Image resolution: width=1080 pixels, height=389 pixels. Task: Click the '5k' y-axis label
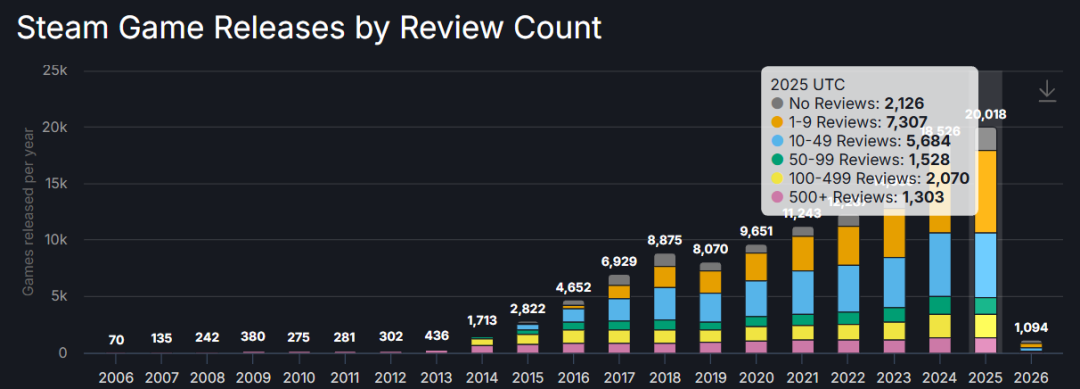[58, 297]
